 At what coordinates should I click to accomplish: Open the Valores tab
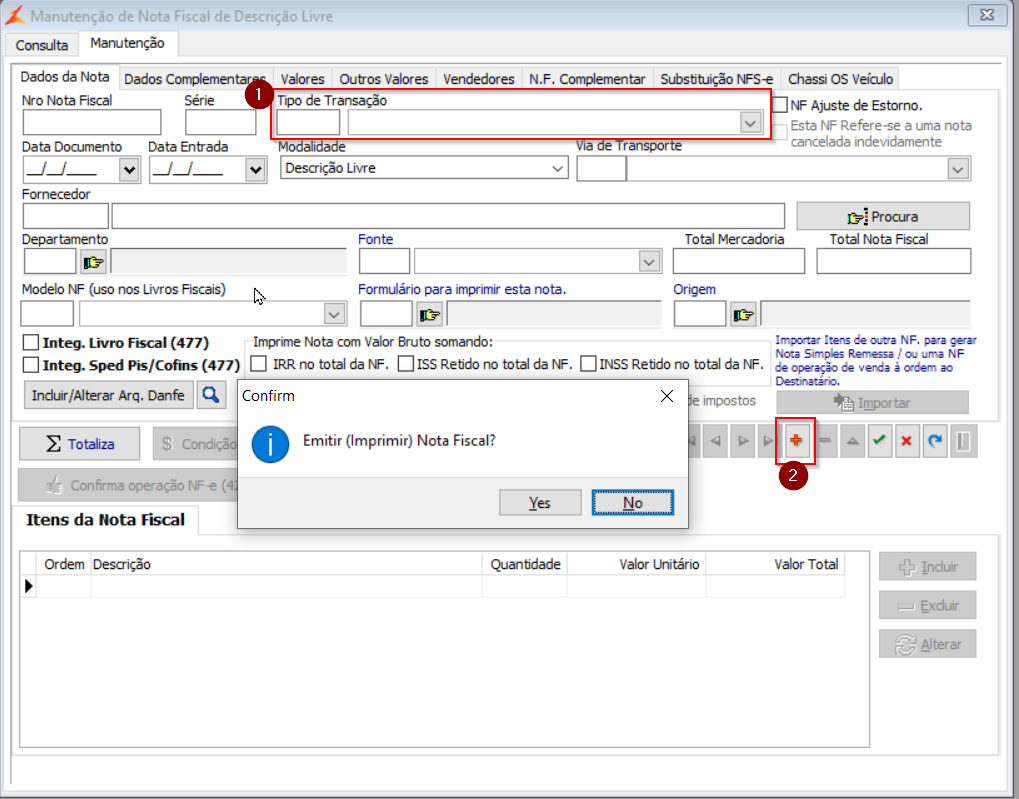[302, 79]
